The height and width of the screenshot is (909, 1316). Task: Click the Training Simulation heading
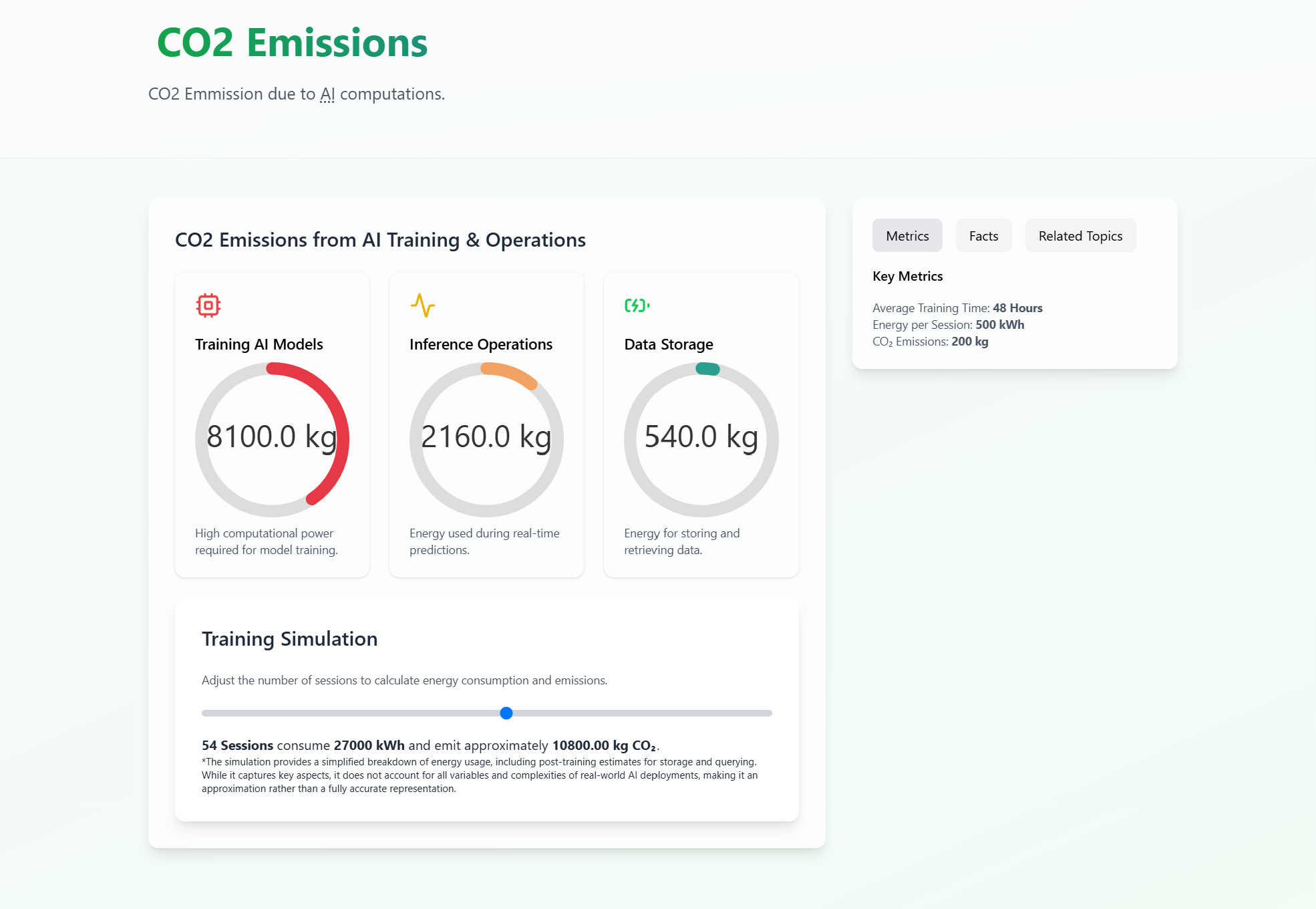click(x=290, y=639)
